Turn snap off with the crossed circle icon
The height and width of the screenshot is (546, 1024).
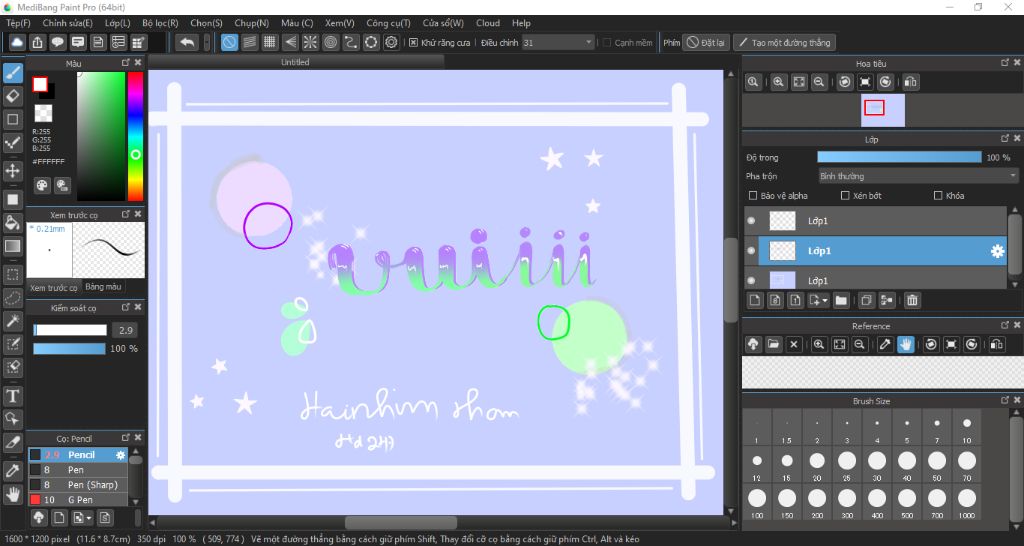pos(229,42)
